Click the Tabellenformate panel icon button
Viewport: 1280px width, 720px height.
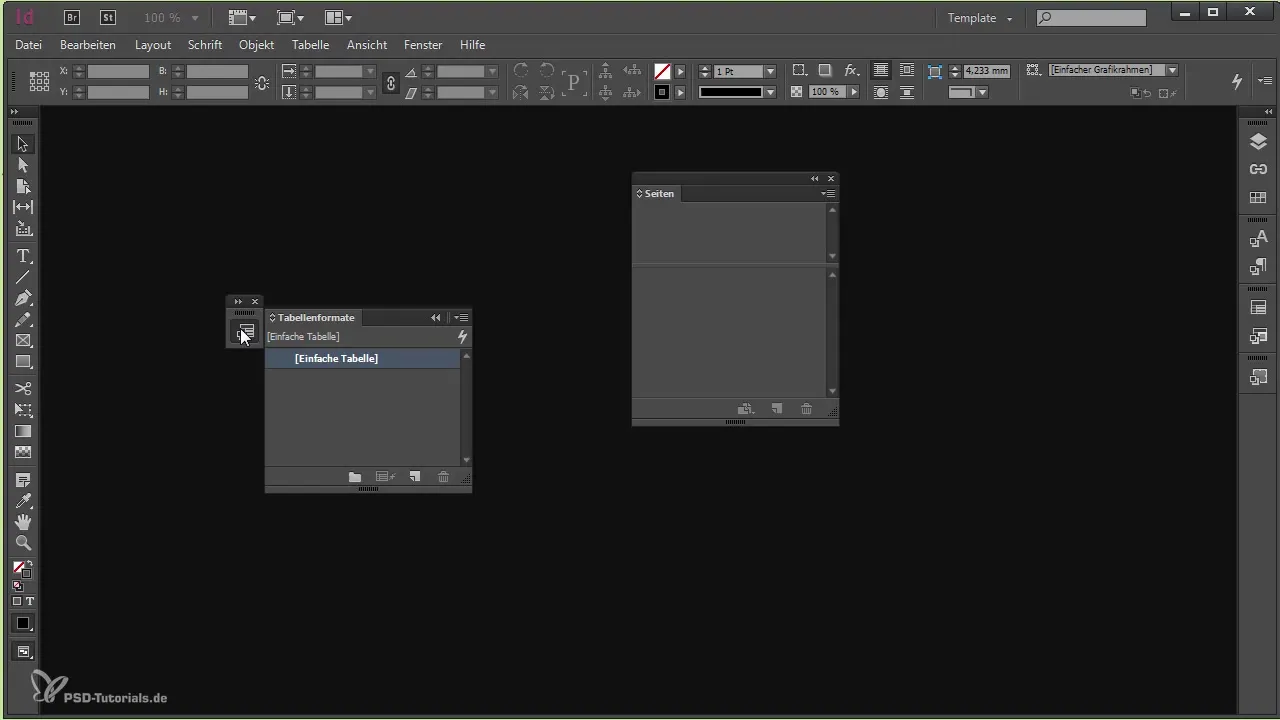[x=245, y=332]
